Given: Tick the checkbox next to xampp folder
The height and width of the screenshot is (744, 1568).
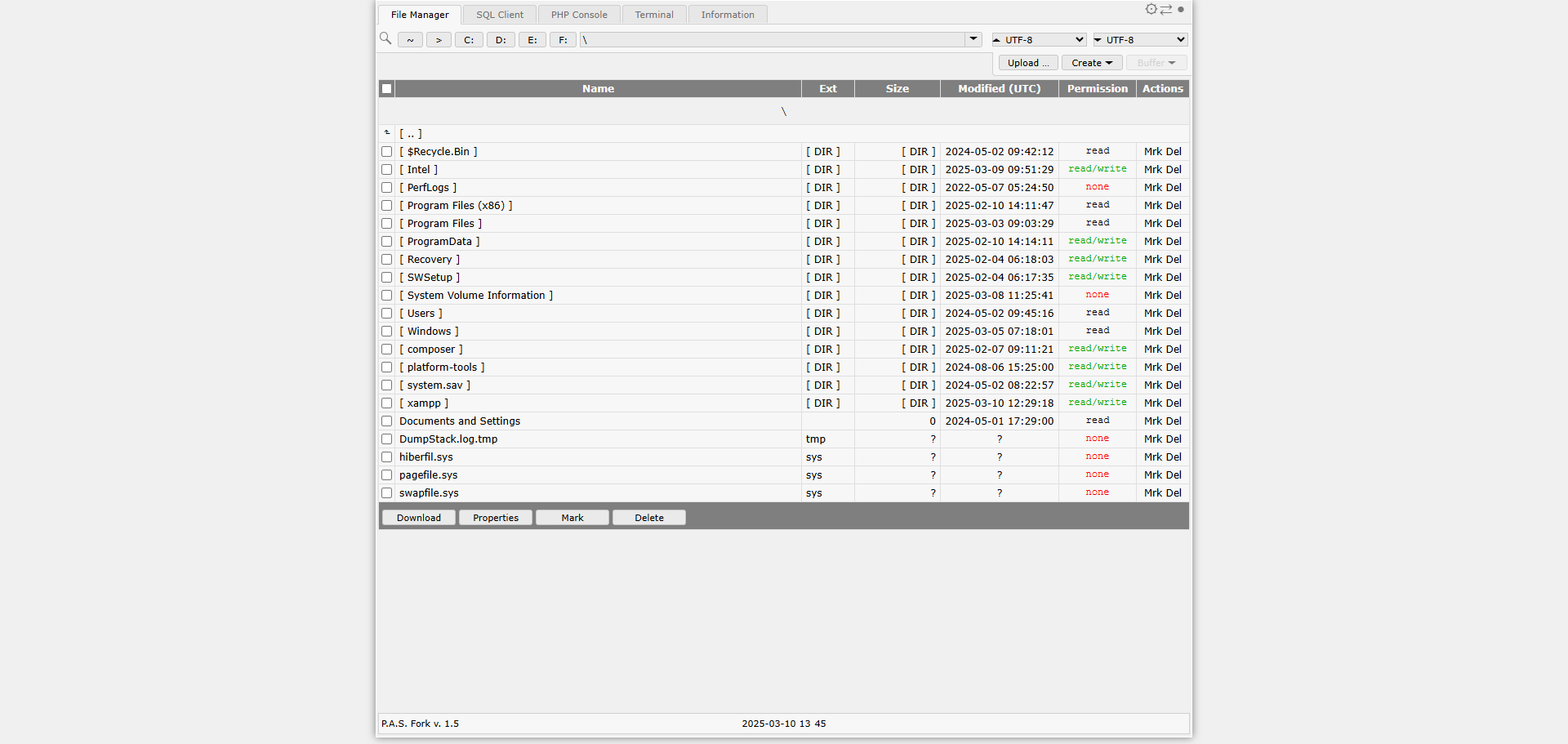Looking at the screenshot, I should 386,403.
